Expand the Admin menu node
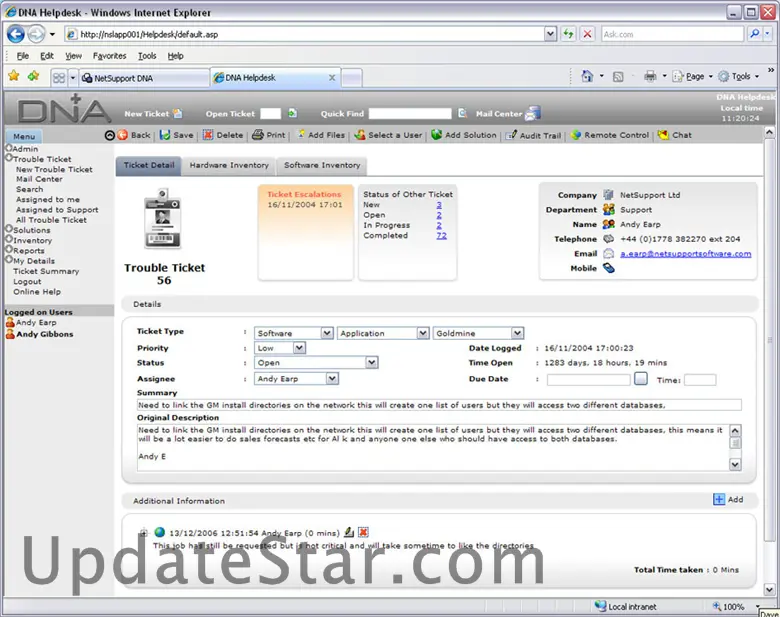The image size is (780, 617). pyautogui.click(x=9, y=147)
